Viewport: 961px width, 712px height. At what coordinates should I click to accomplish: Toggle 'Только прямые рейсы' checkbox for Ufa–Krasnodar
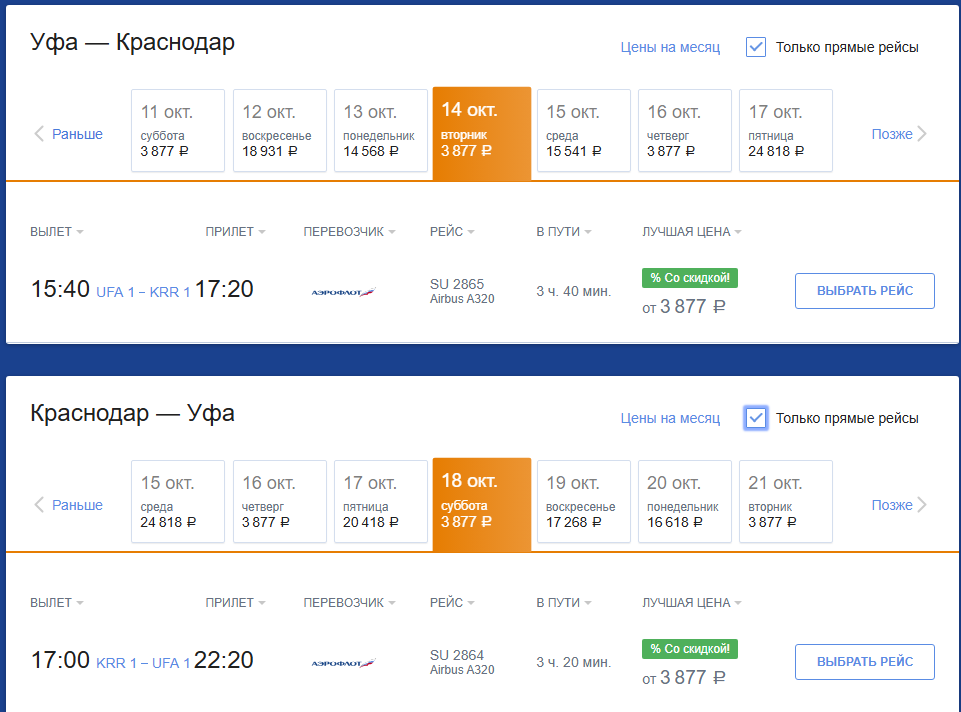(x=756, y=47)
